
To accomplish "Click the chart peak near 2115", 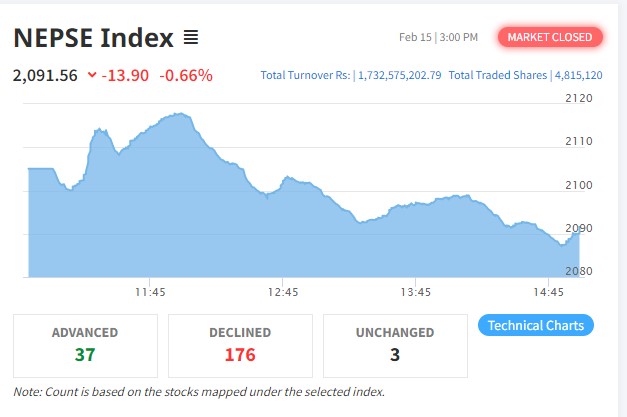I will pyautogui.click(x=178, y=114).
